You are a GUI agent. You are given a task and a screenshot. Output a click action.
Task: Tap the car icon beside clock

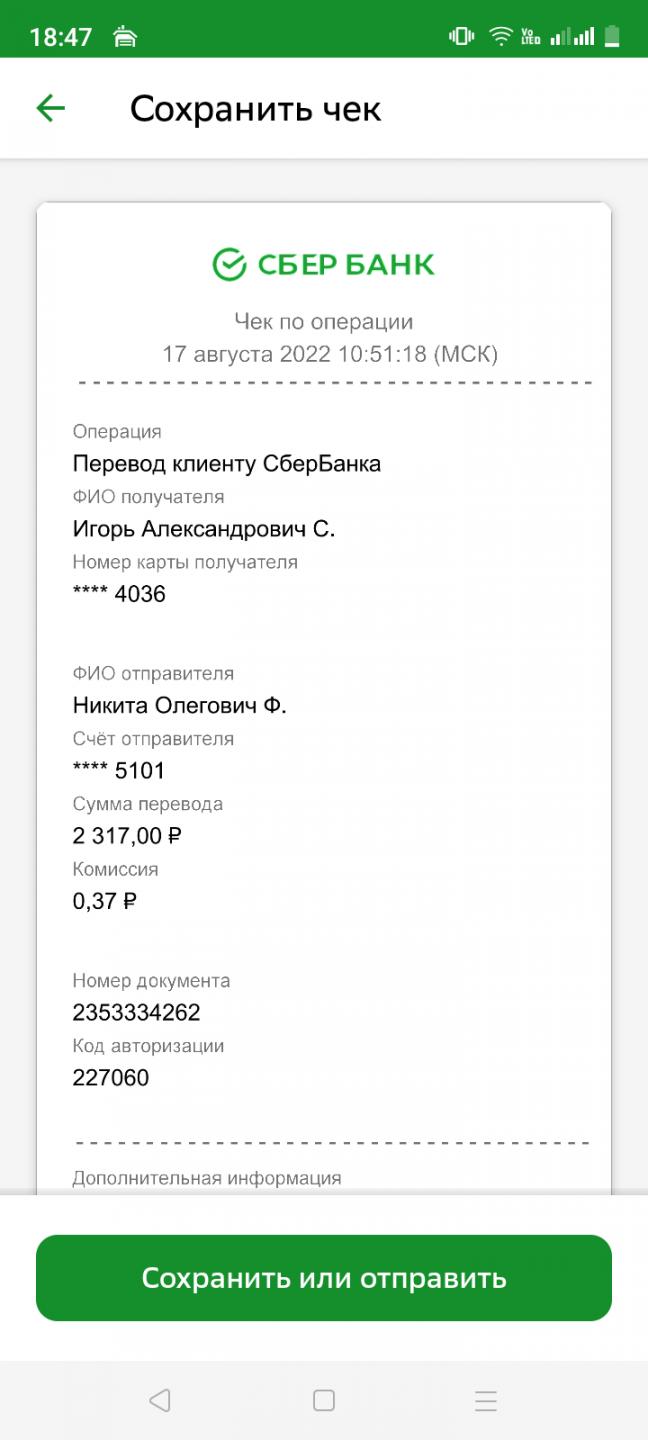pyautogui.click(x=125, y=38)
